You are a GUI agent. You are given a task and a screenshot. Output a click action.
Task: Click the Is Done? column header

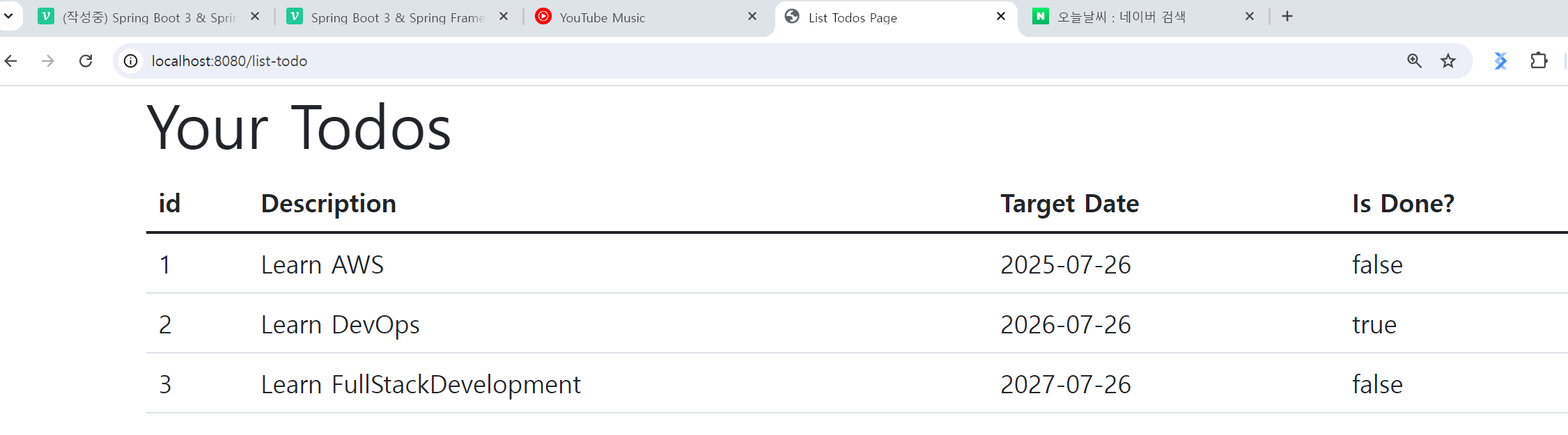(x=1403, y=204)
